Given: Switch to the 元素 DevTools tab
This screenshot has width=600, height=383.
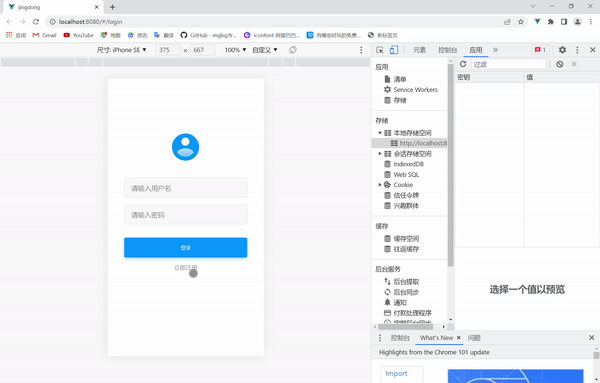Looking at the screenshot, I should point(419,50).
